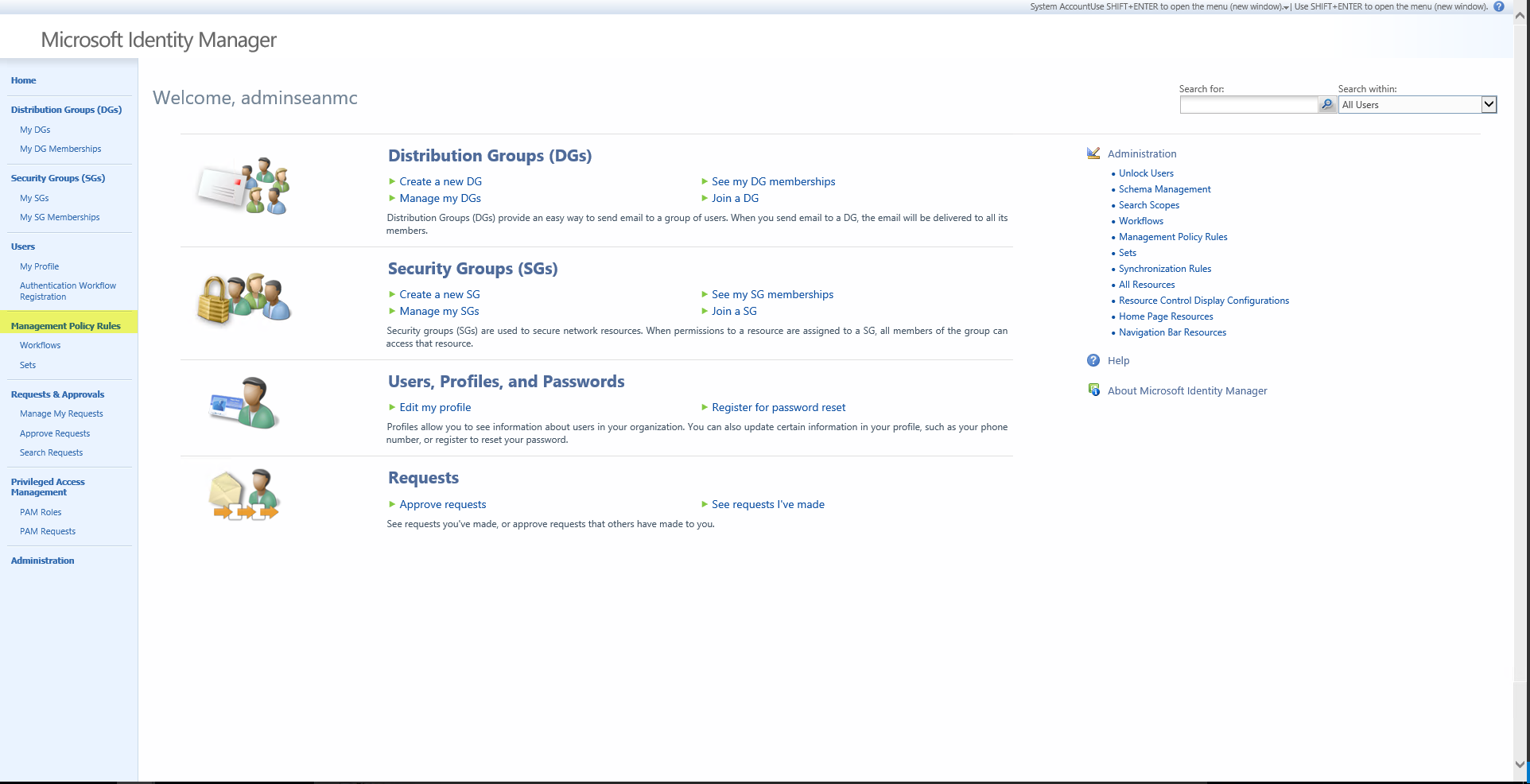Open Schema Management under Administration
Screen dimensions: 1530x784
[x=1165, y=189]
